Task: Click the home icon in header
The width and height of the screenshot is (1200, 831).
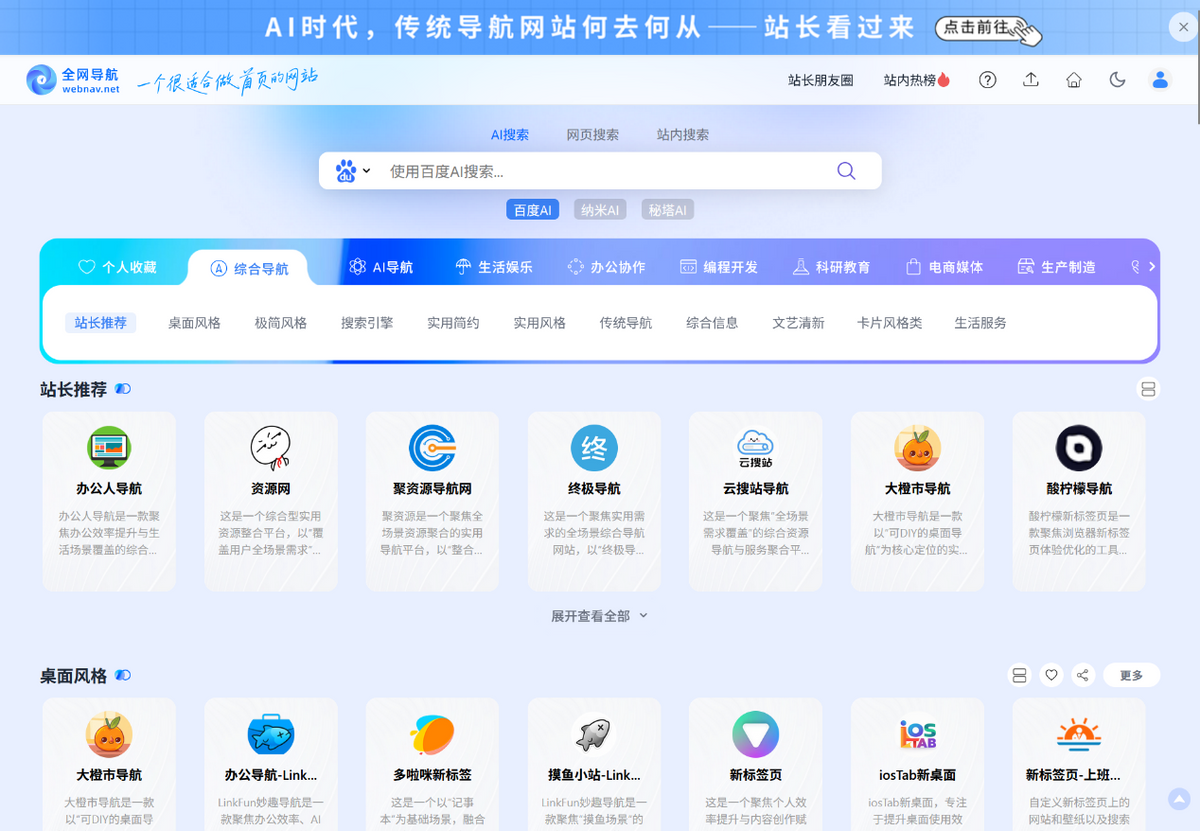Action: tap(1074, 80)
